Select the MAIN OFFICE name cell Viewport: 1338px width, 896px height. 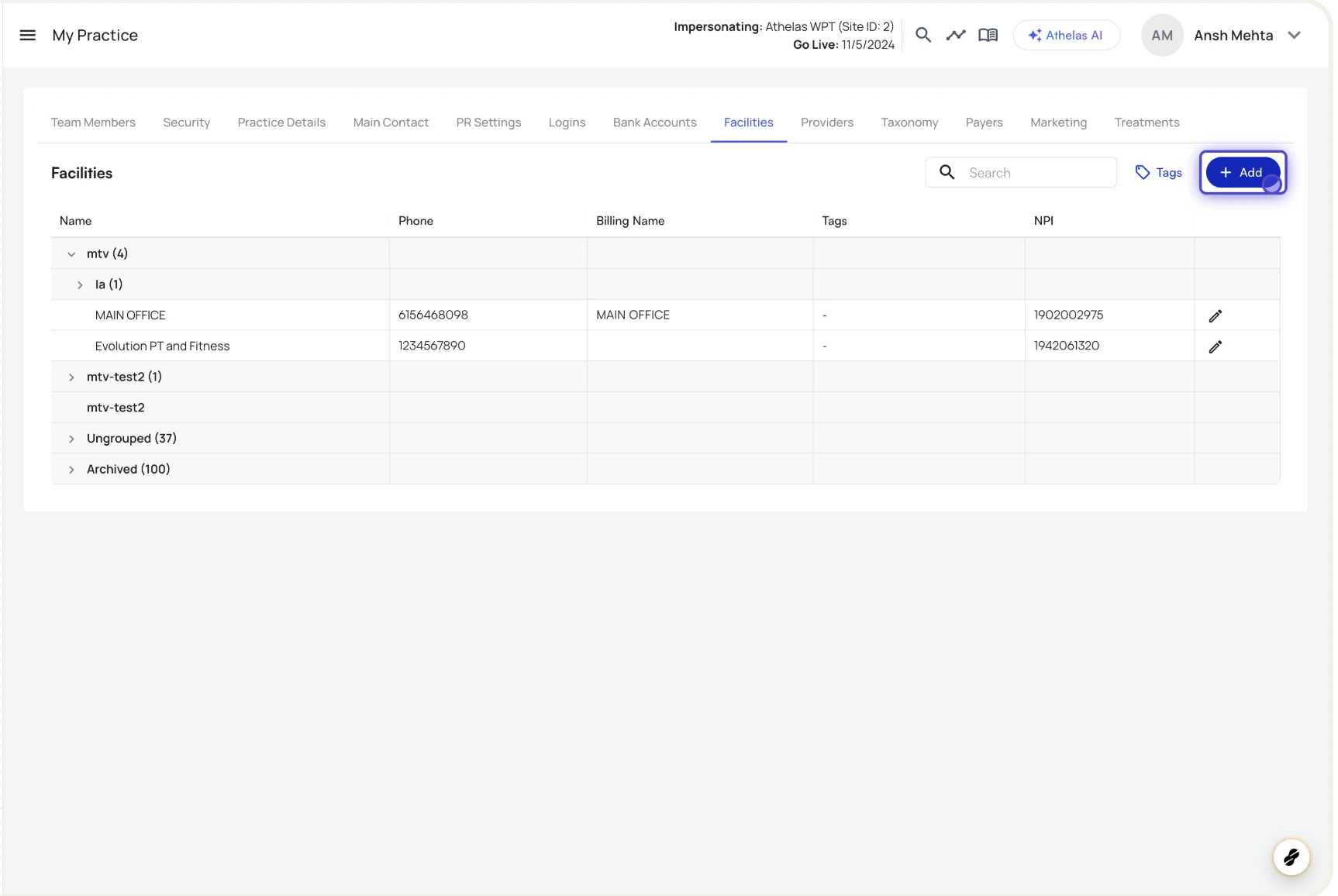pyautogui.click(x=130, y=315)
